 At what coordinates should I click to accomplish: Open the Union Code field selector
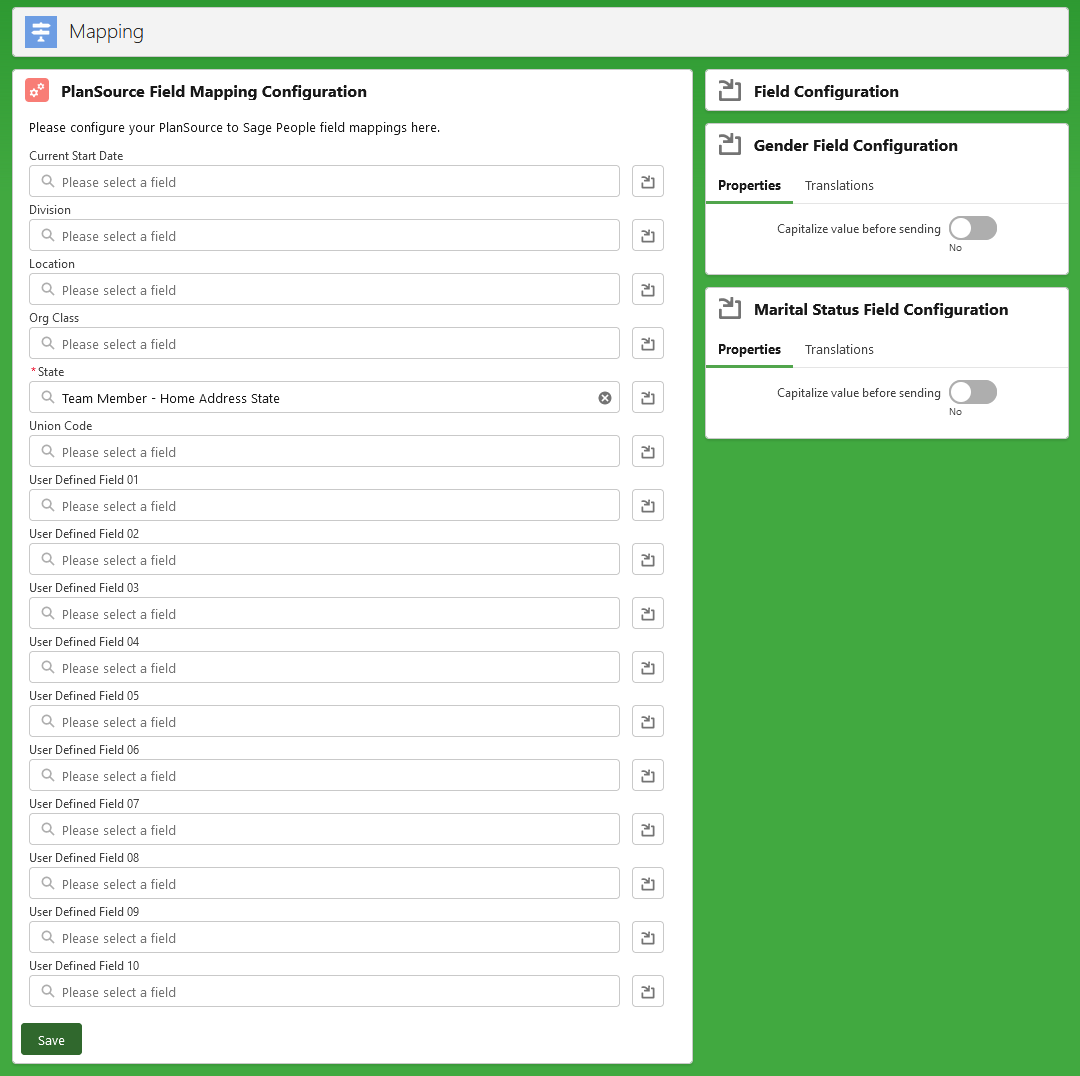tap(323, 451)
